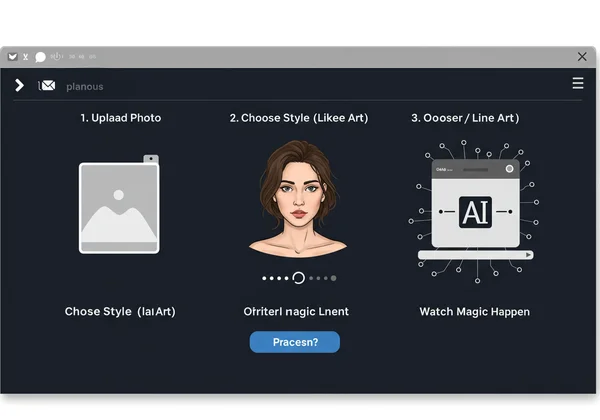Open the hamburger menu

pos(578,83)
